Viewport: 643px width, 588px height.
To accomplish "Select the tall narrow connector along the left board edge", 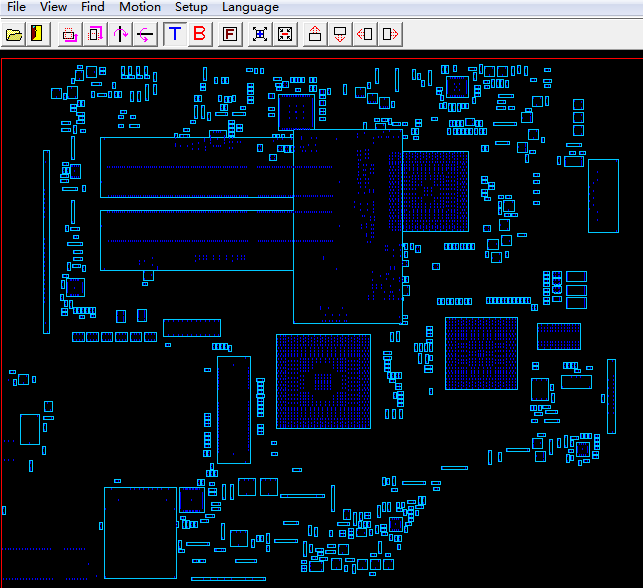I will [x=46, y=242].
